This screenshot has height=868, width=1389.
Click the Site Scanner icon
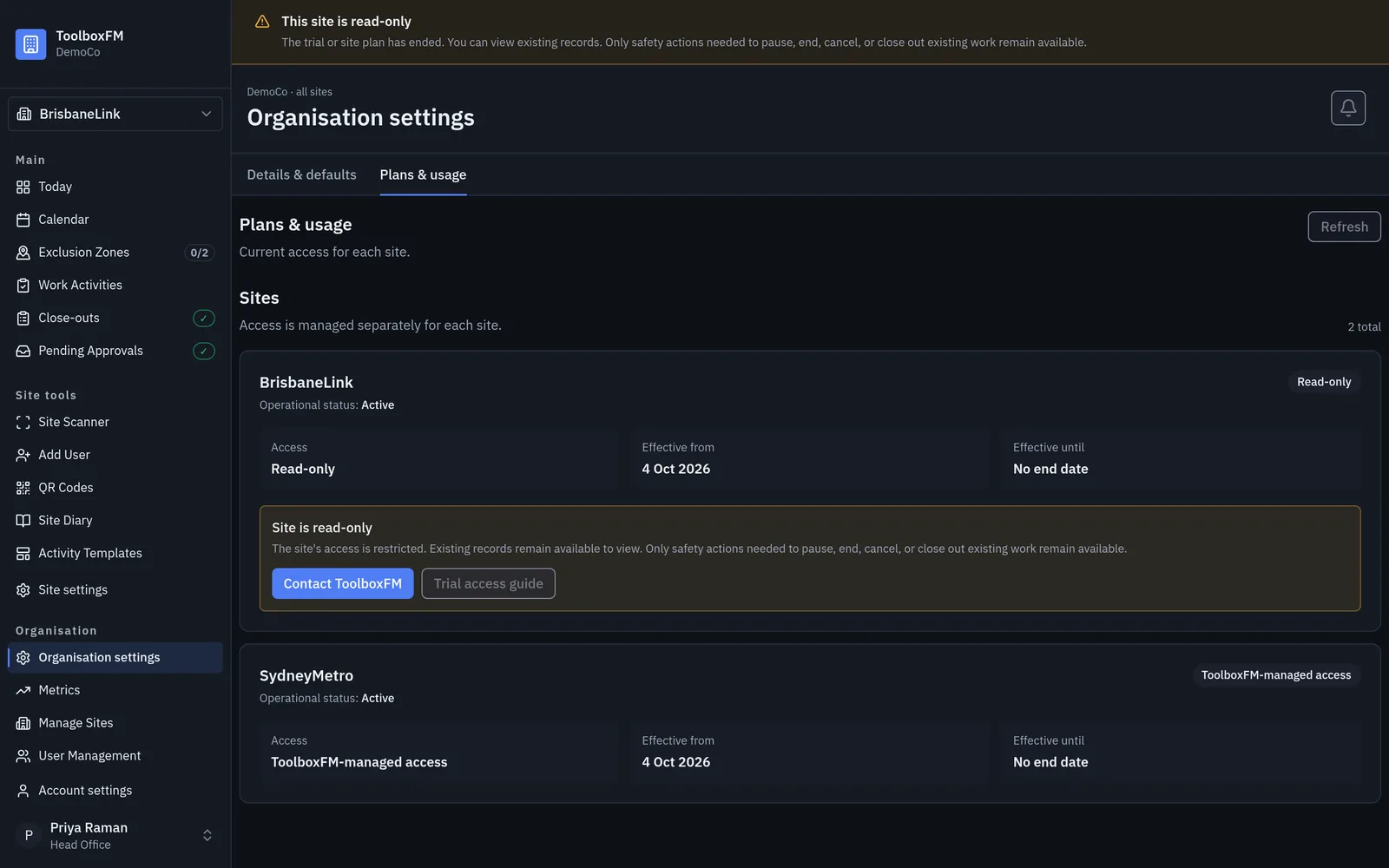23,422
